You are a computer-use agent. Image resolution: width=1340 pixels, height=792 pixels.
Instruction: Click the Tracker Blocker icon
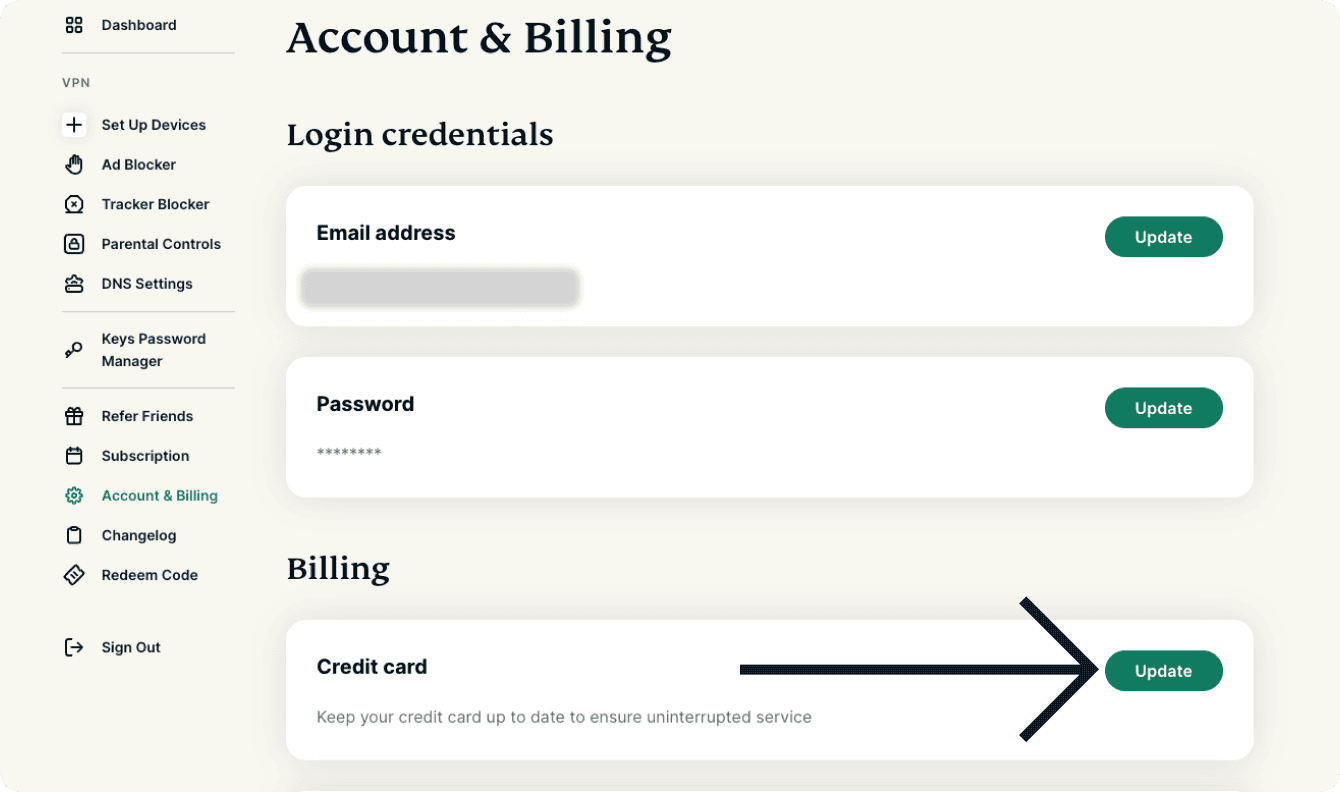[74, 204]
